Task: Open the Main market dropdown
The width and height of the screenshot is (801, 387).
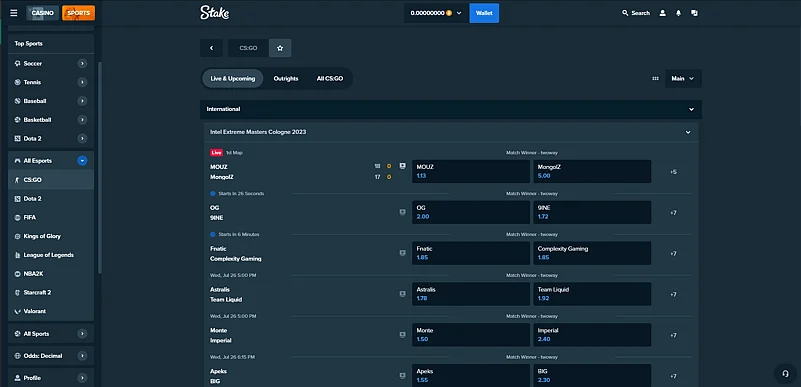Action: (x=683, y=79)
